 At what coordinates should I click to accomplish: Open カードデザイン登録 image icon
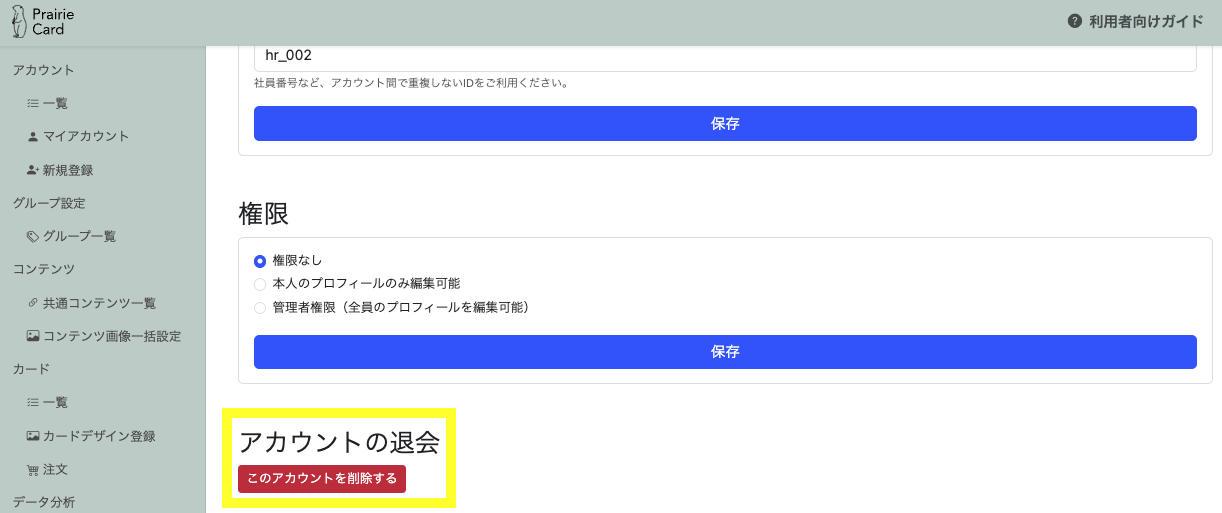click(x=33, y=436)
